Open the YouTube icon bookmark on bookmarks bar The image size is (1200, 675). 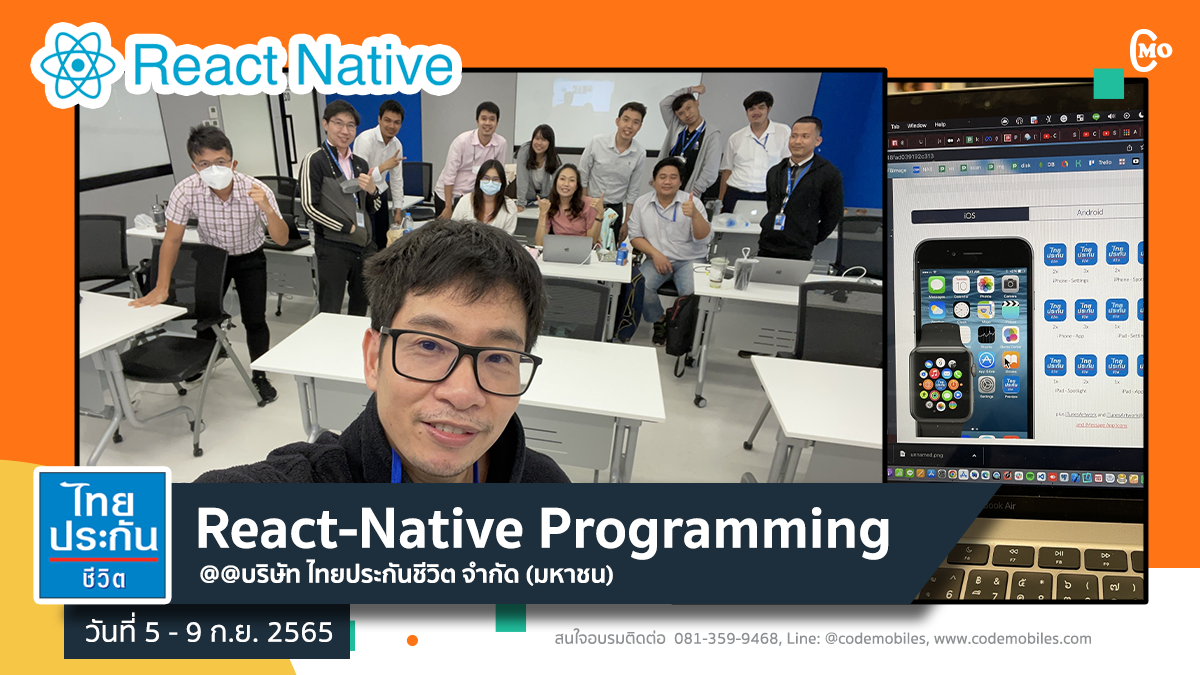1136,161
